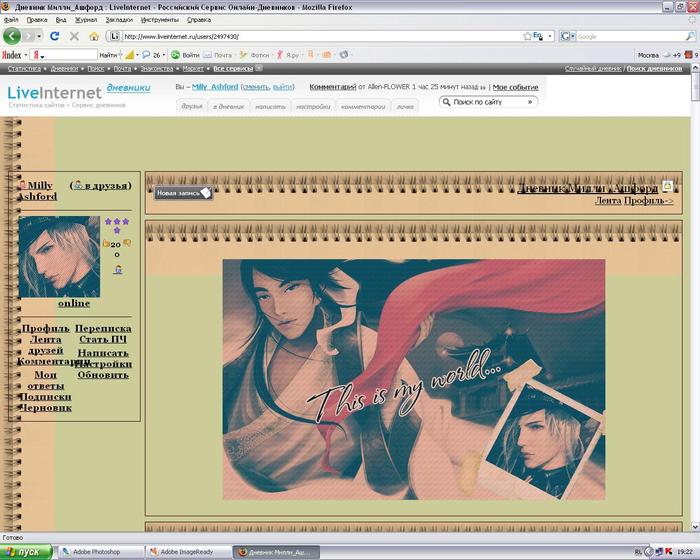Bookmark this page with the star icon
The height and width of the screenshot is (560, 700).
click(527, 36)
